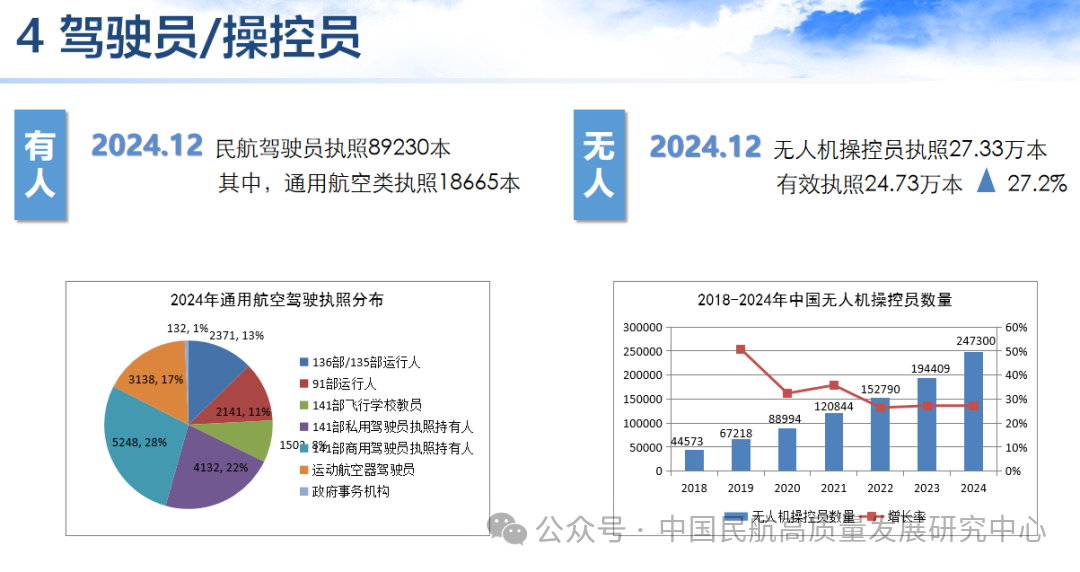The height and width of the screenshot is (572, 1080).
Task: Click the WeChat logo in the watermark
Action: tap(513, 529)
